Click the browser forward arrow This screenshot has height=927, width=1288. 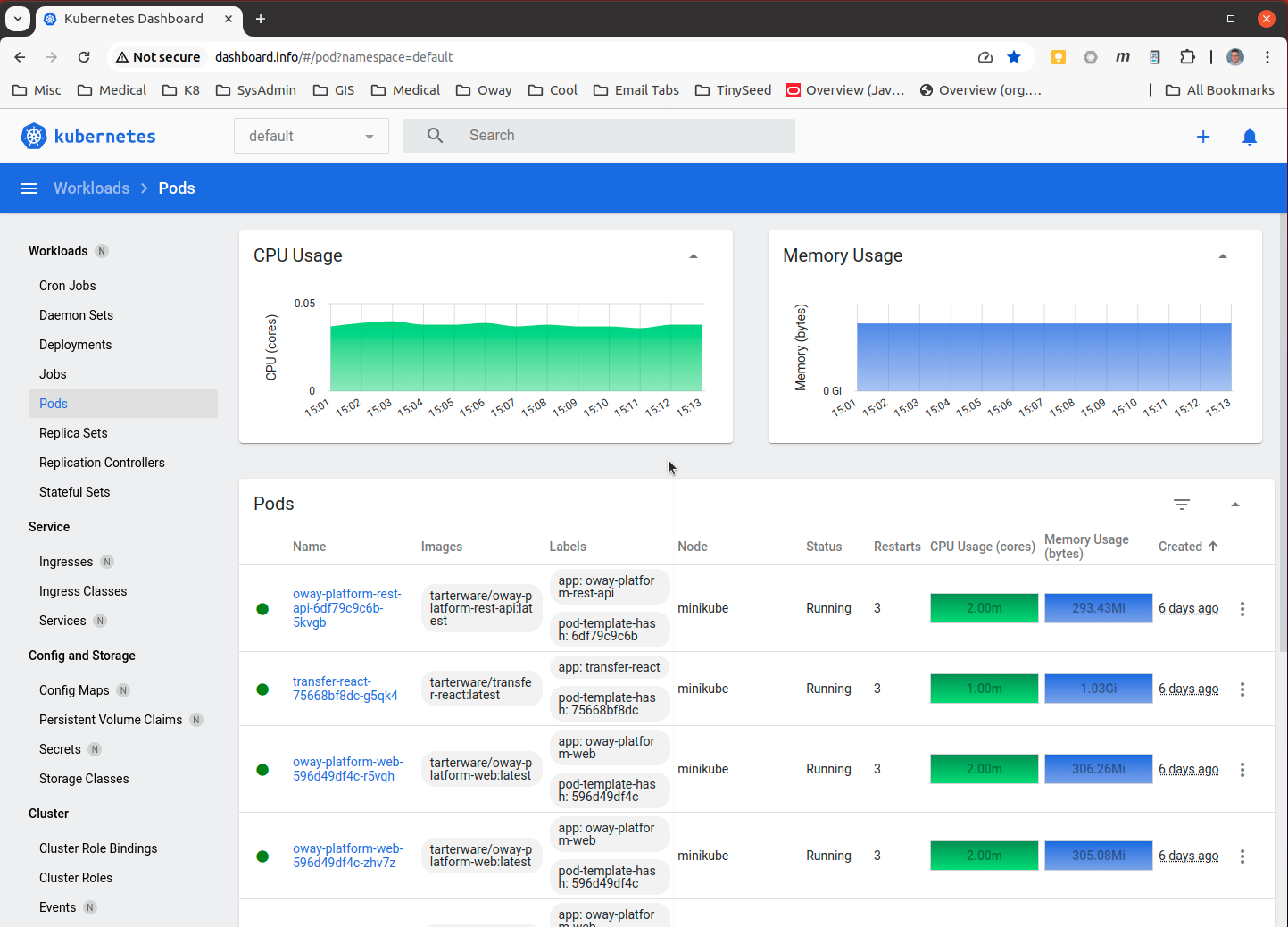(x=52, y=57)
